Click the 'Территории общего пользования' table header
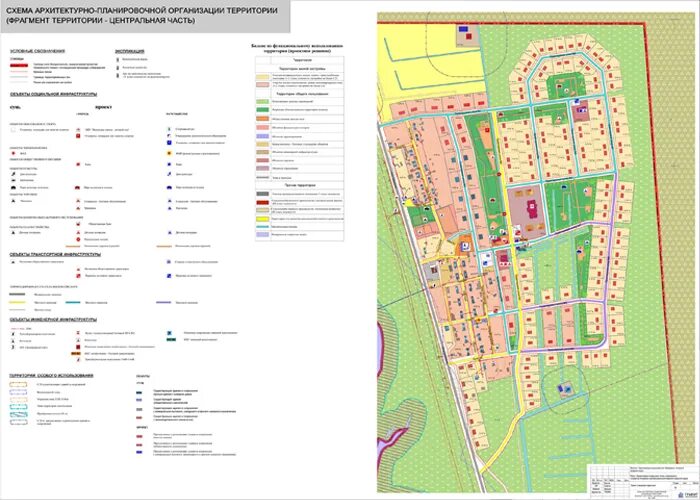Image resolution: width=700 pixels, height=500 pixels. pos(302,94)
